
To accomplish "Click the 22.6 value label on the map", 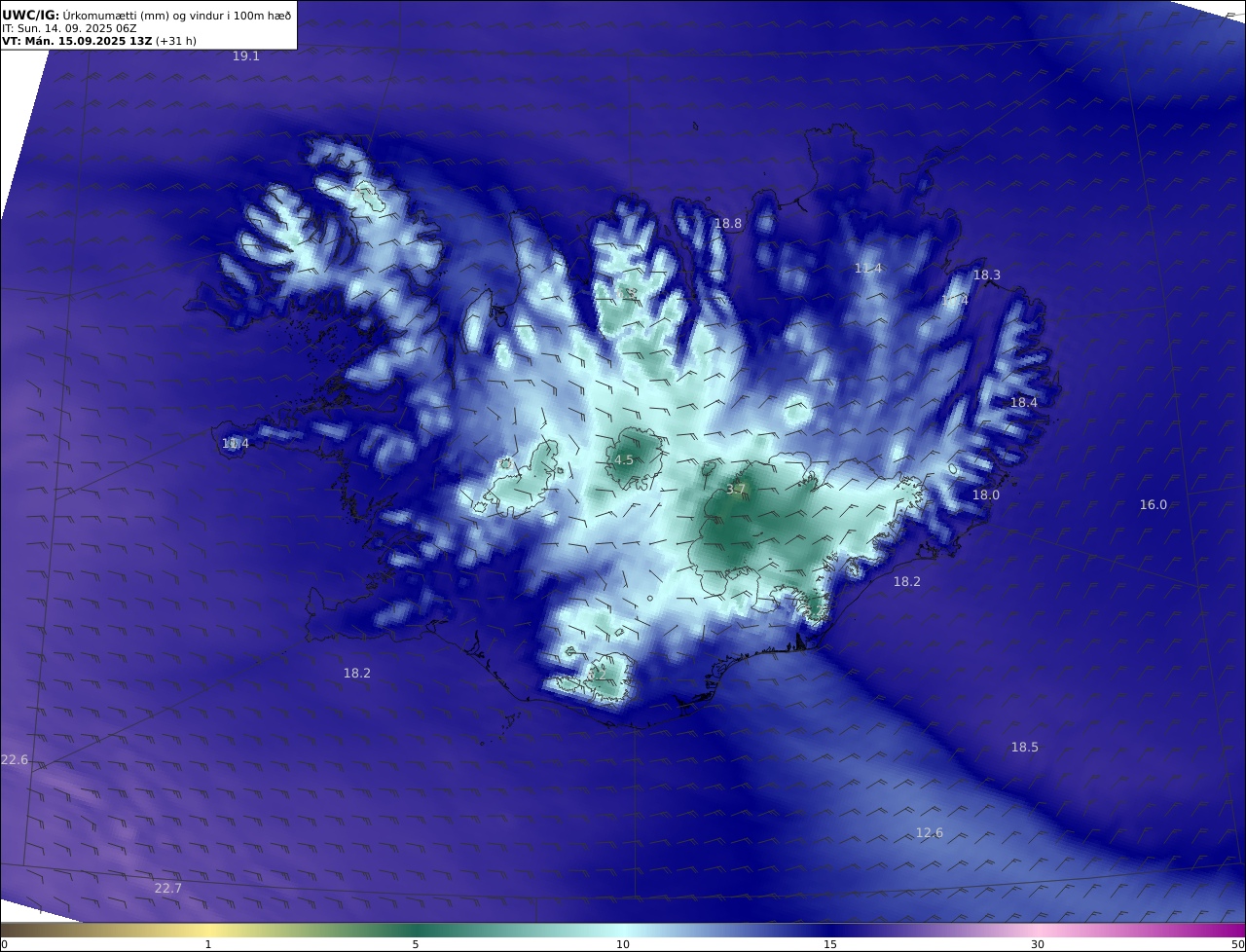I will 15,760.
